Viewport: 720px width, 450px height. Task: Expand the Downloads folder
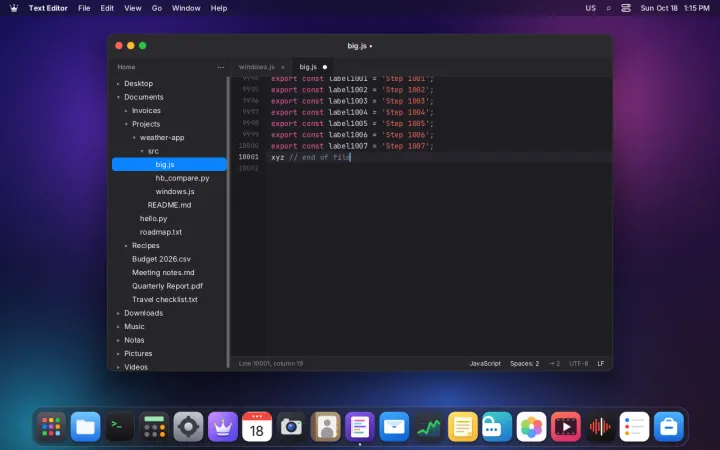(x=118, y=313)
